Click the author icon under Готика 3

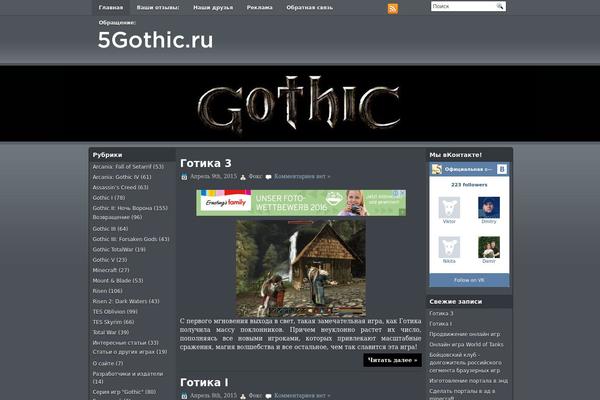[x=243, y=177]
